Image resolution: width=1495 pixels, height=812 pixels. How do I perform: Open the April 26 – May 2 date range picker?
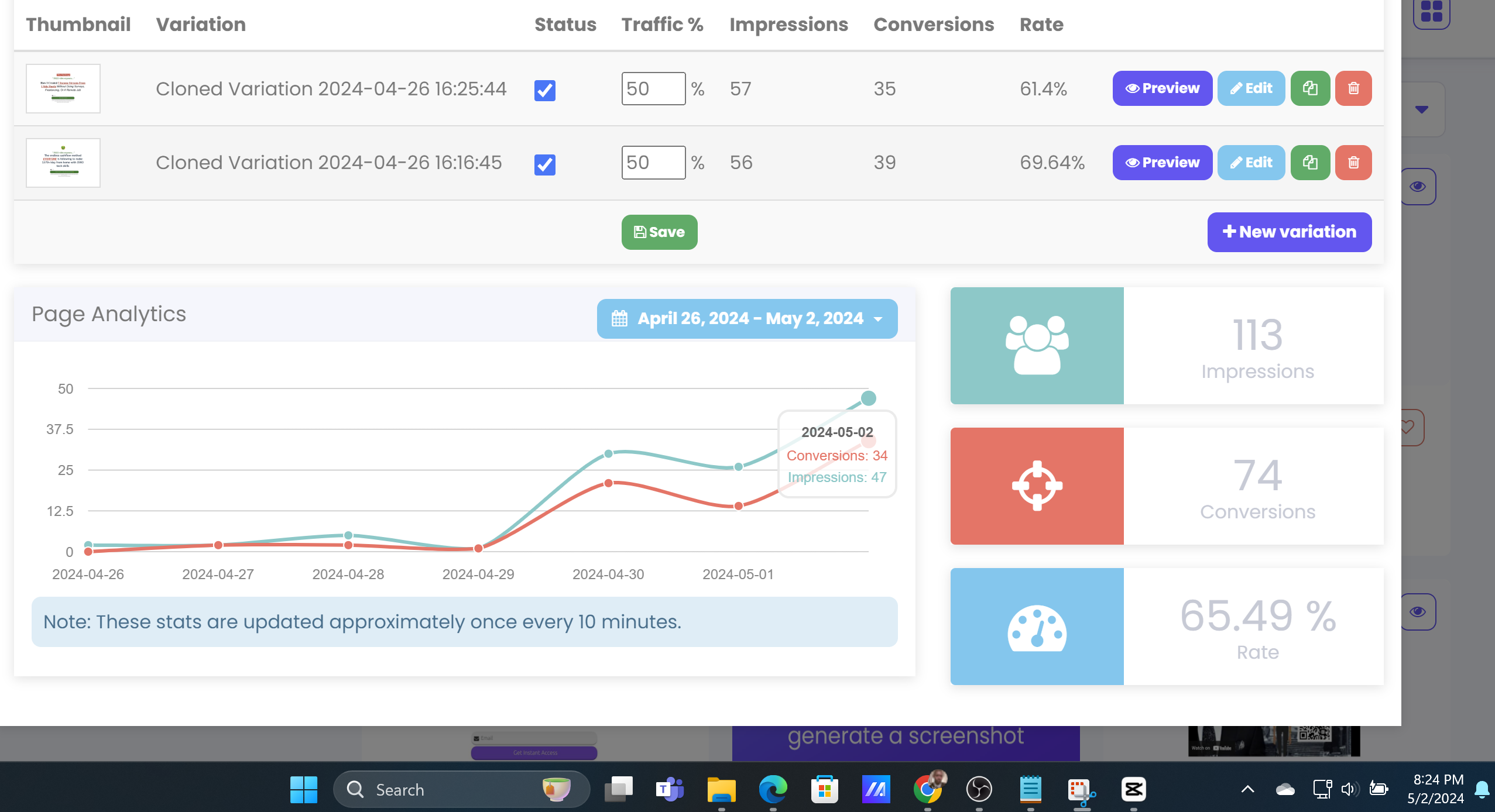tap(747, 319)
